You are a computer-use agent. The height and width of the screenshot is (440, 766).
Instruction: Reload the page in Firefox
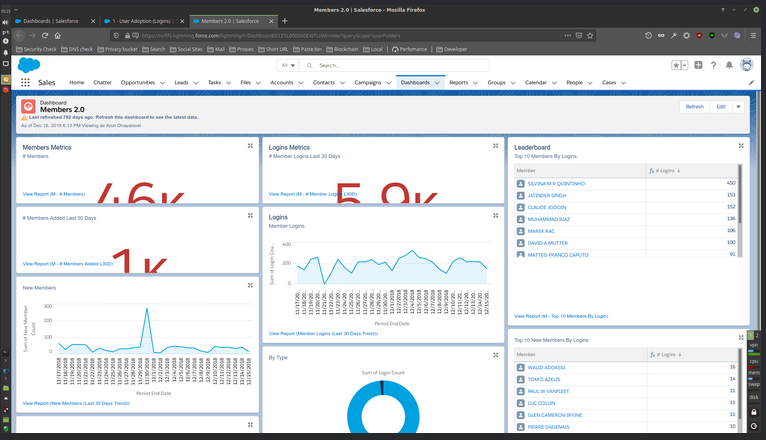pos(45,36)
